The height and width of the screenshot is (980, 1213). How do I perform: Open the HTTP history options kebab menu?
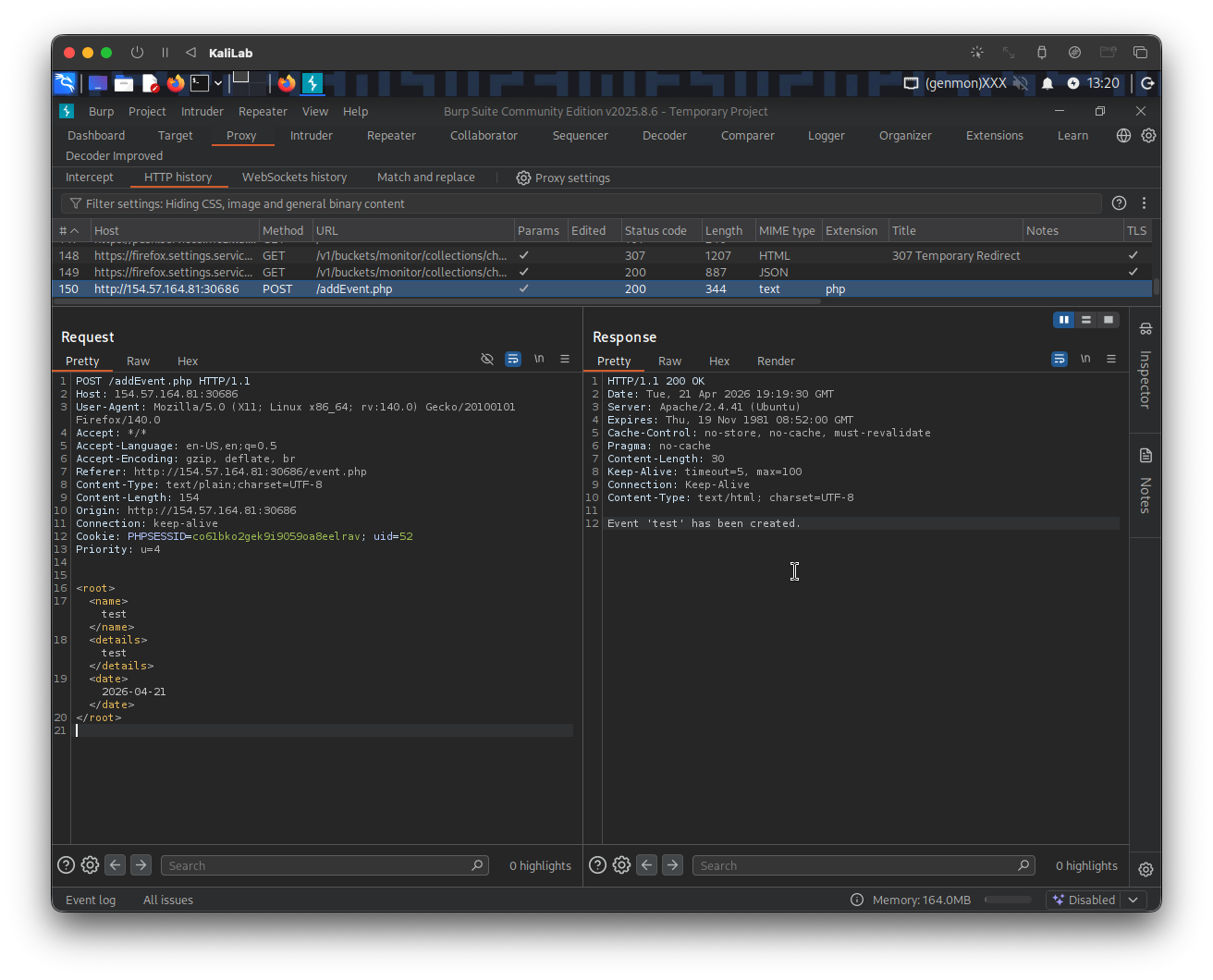[1144, 203]
